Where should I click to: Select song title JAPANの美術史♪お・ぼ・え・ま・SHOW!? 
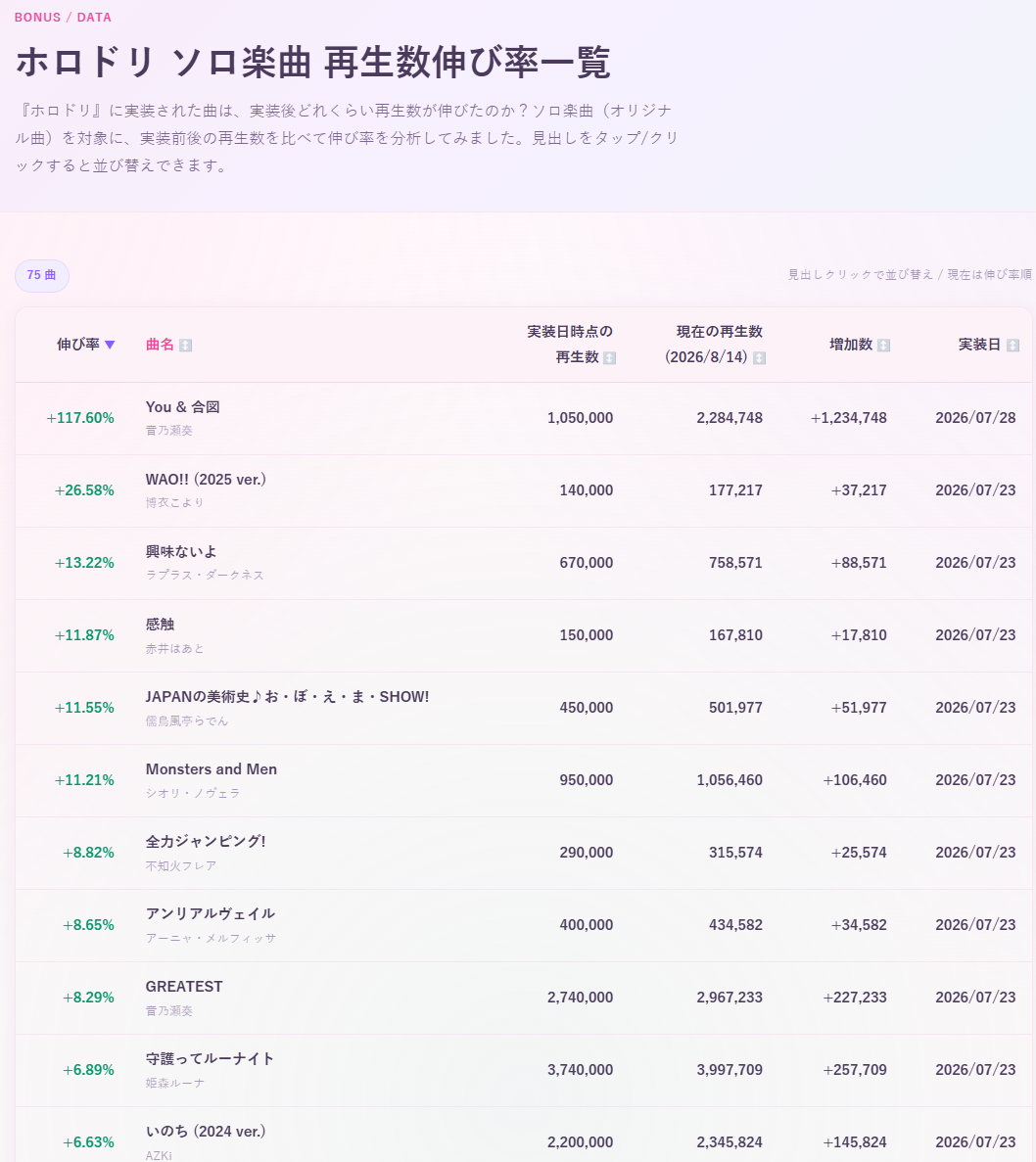click(x=287, y=697)
